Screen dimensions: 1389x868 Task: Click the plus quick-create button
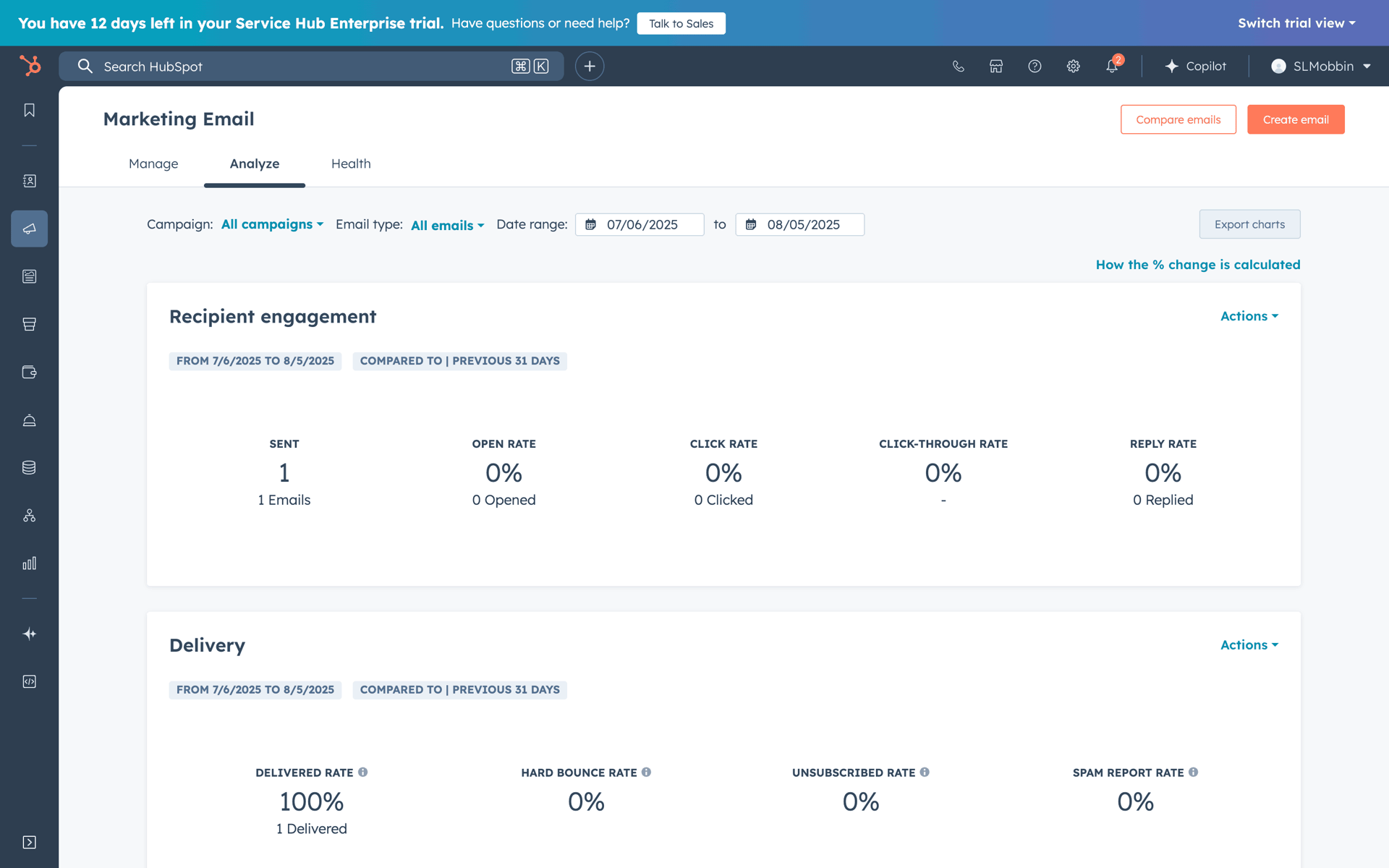[590, 66]
